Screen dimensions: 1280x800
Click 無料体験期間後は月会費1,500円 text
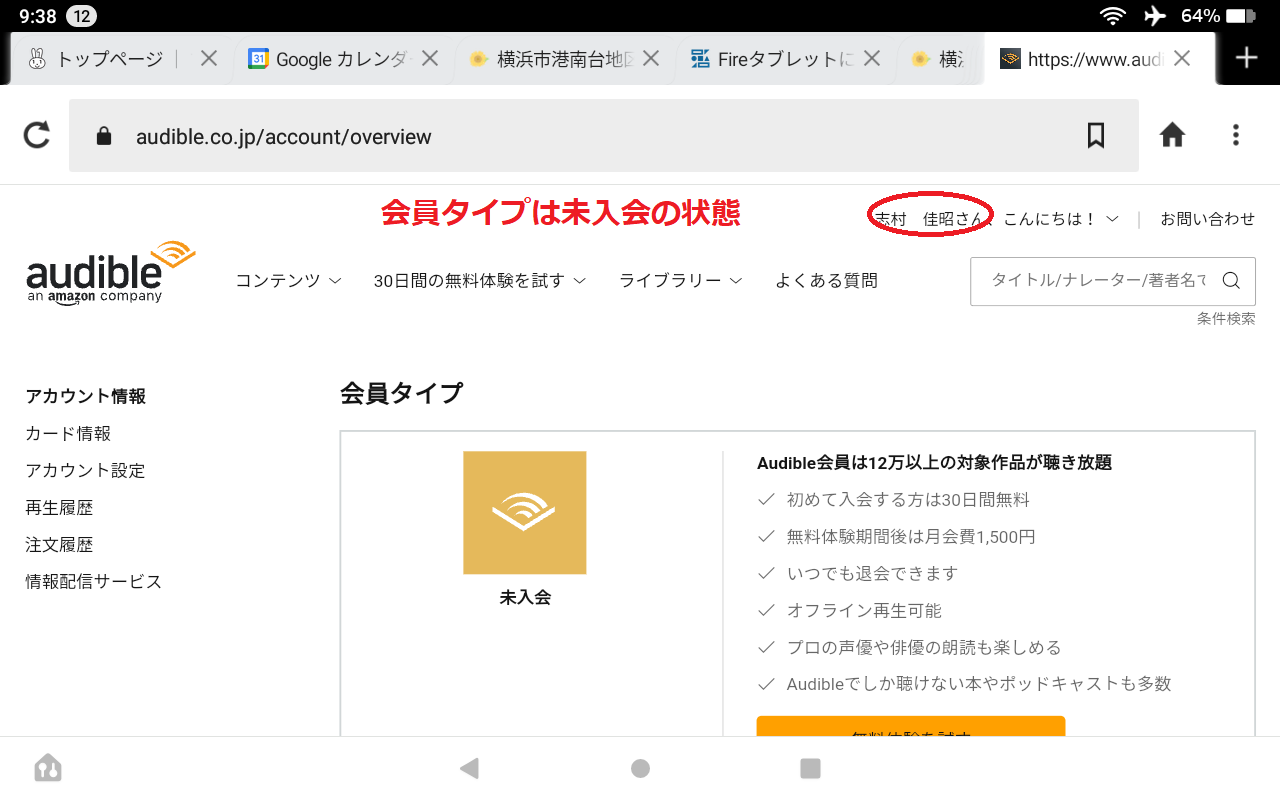pyautogui.click(x=911, y=537)
